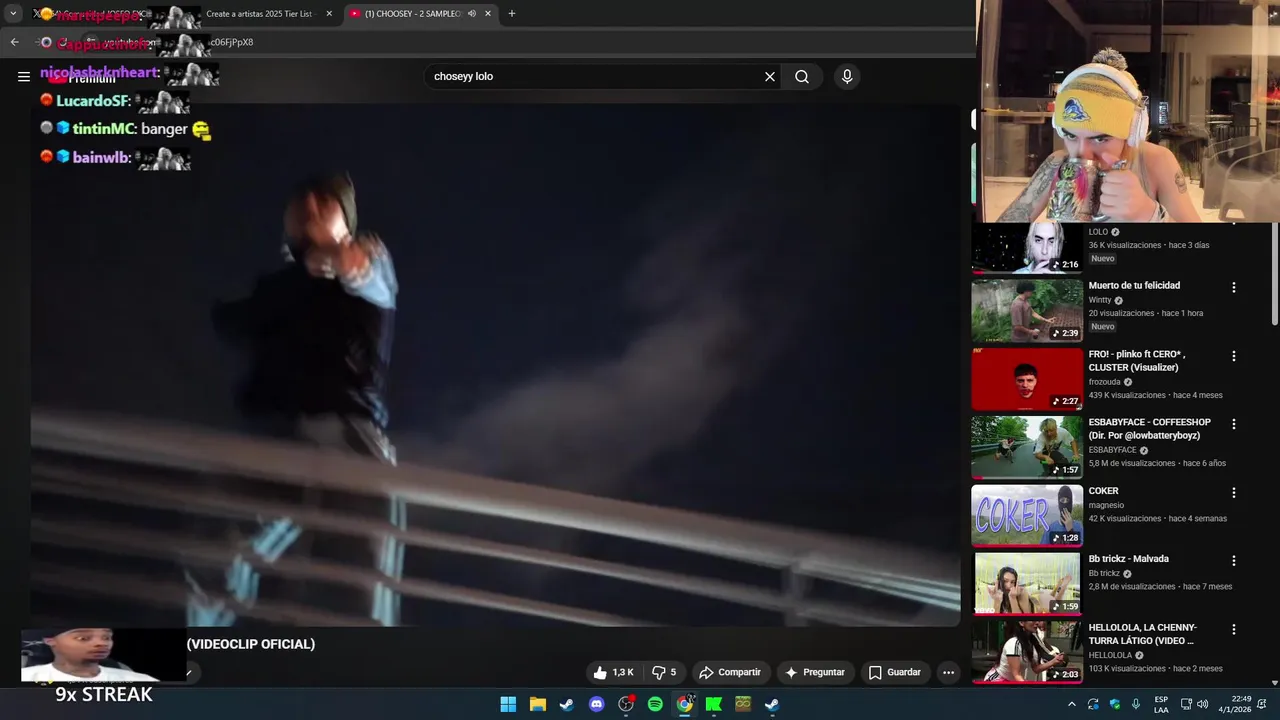Open the green Kick app in taskbar
Screen dimensions: 1280x720
tap(714, 704)
